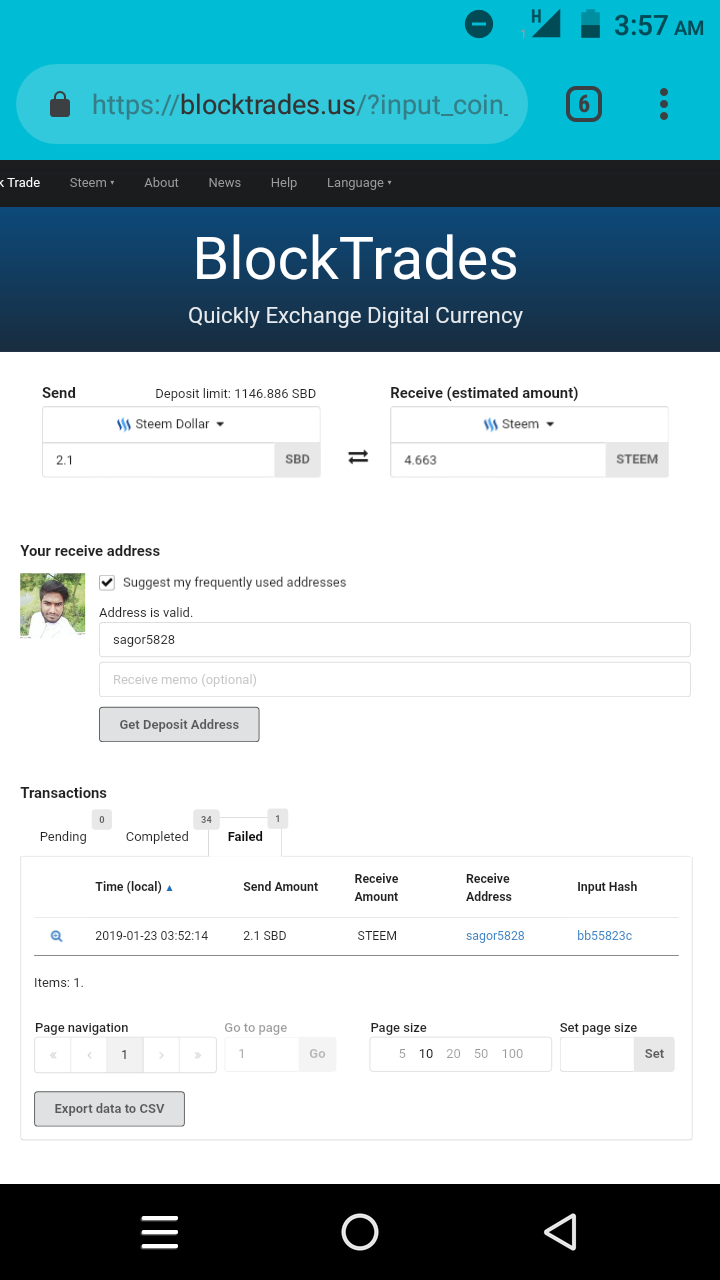
Task: Focus the Go to page number field
Action: coord(262,1054)
